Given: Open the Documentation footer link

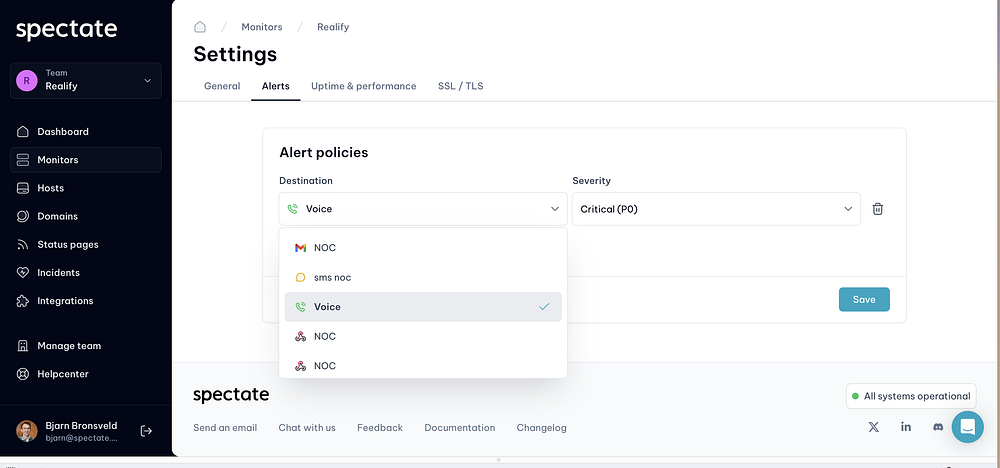Looking at the screenshot, I should pos(459,428).
